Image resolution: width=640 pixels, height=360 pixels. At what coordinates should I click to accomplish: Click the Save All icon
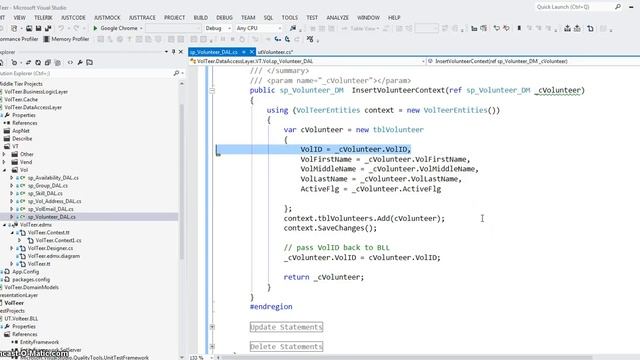click(x=48, y=28)
